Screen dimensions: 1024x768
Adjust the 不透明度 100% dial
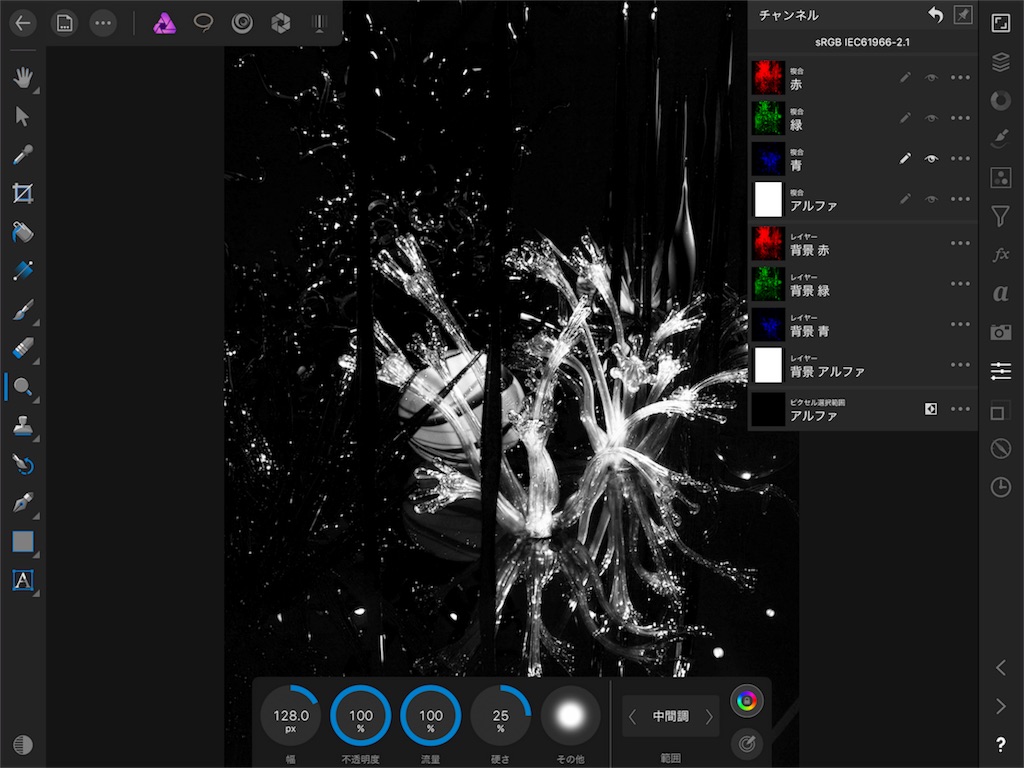(360, 716)
